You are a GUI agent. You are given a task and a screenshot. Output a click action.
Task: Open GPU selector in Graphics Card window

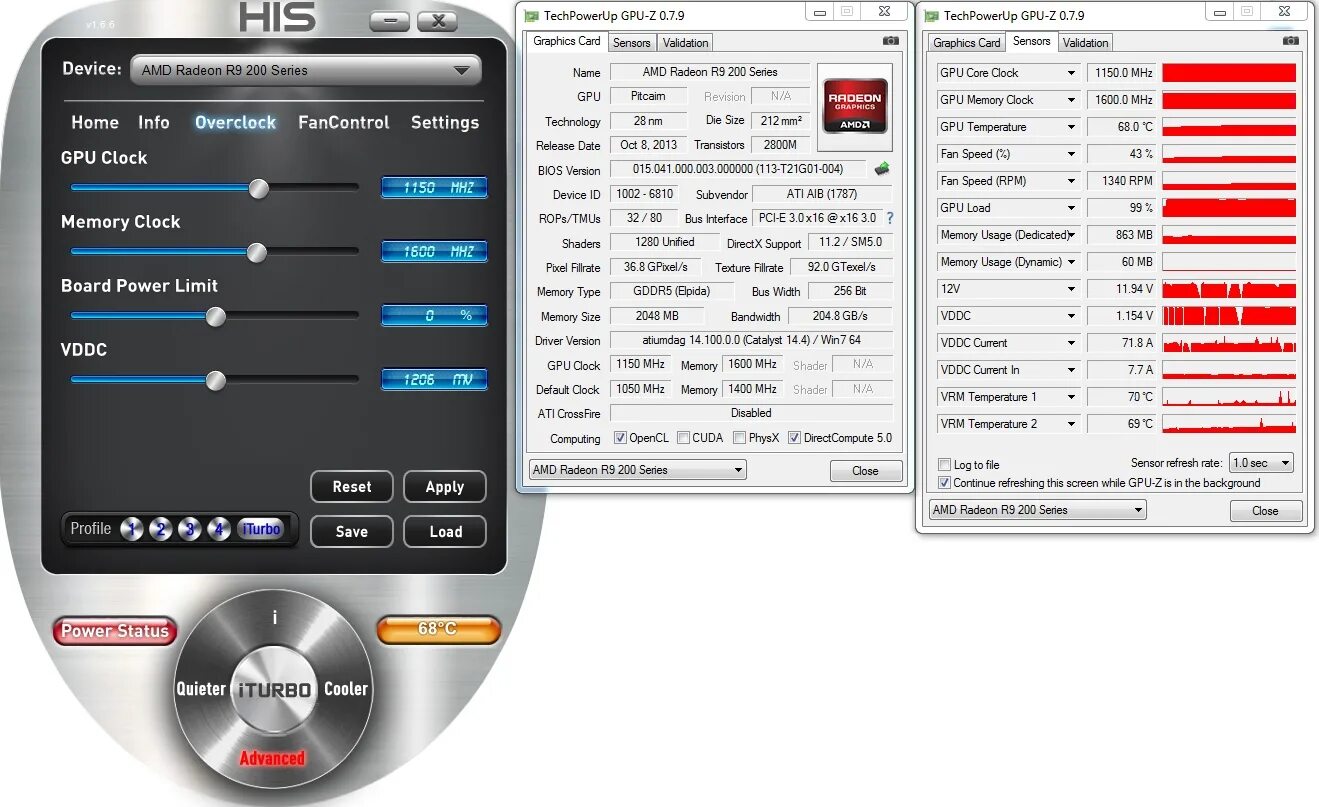click(637, 470)
